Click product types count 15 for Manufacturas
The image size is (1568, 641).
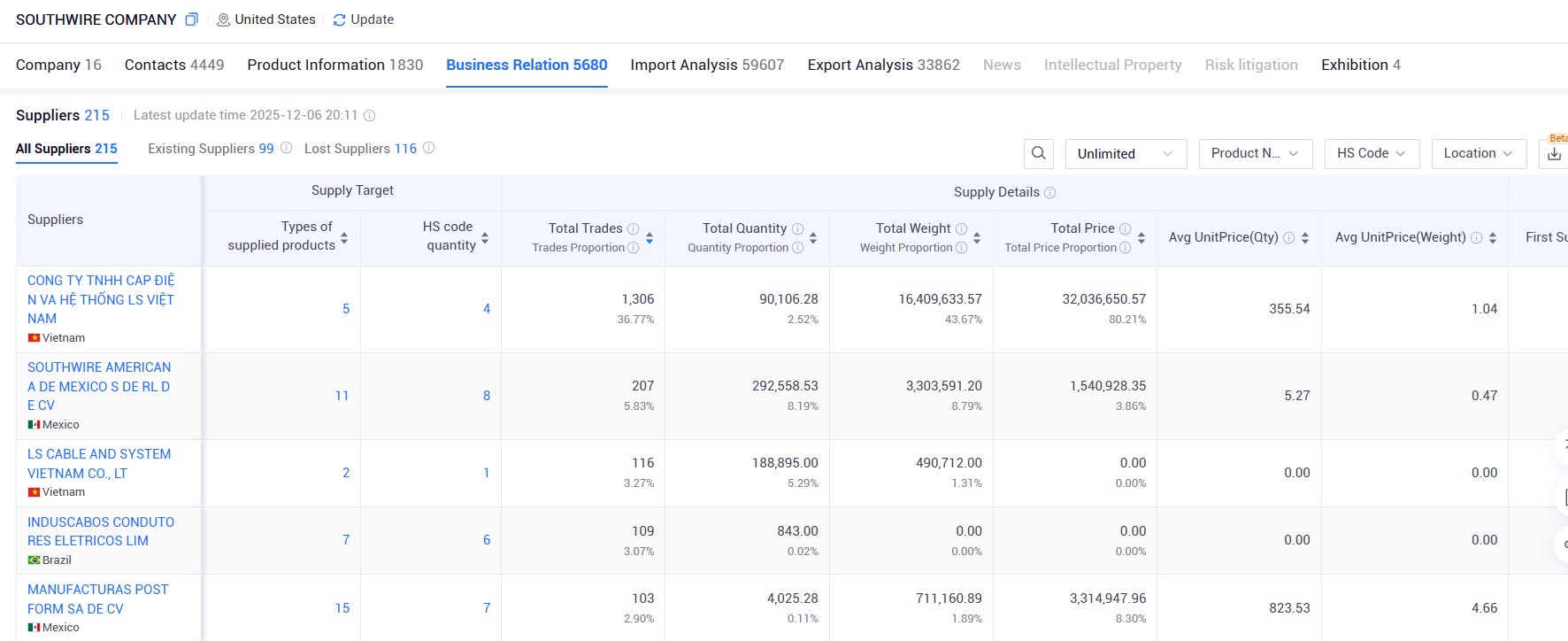342,608
